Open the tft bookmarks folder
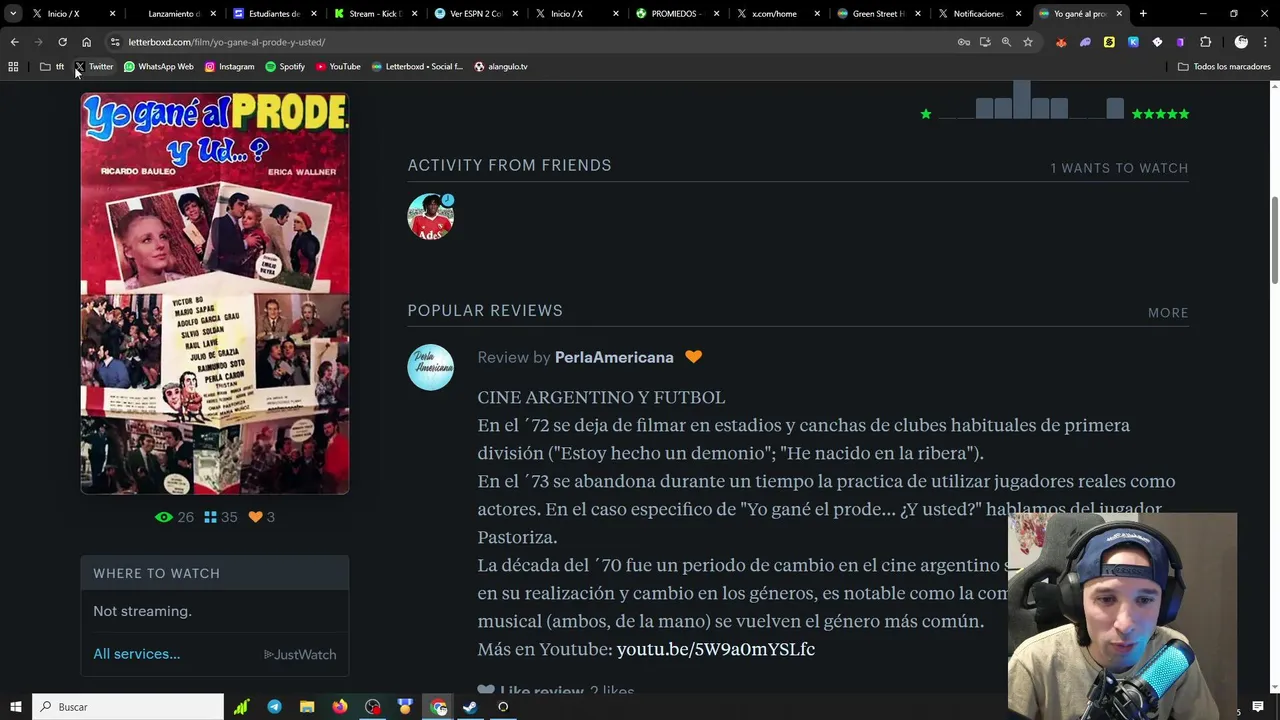The width and height of the screenshot is (1280, 720). click(52, 67)
